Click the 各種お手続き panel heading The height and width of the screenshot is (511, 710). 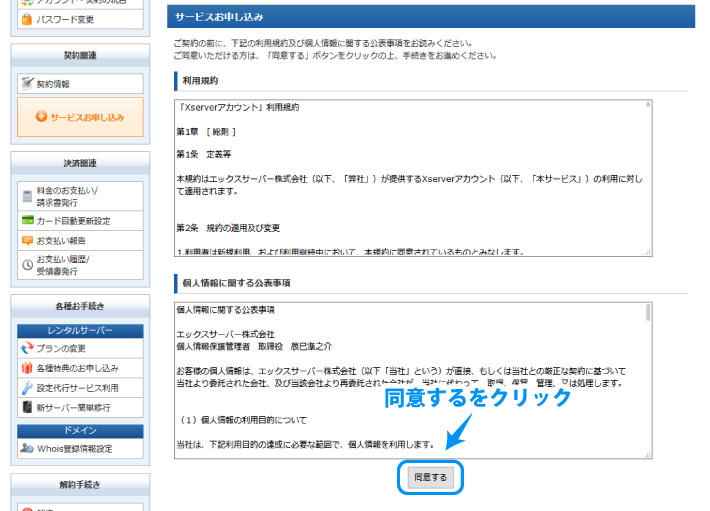pos(80,306)
